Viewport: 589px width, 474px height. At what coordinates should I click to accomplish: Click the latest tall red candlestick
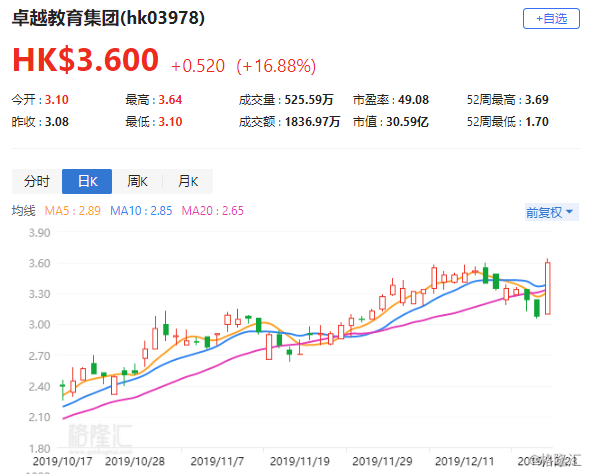(548, 288)
